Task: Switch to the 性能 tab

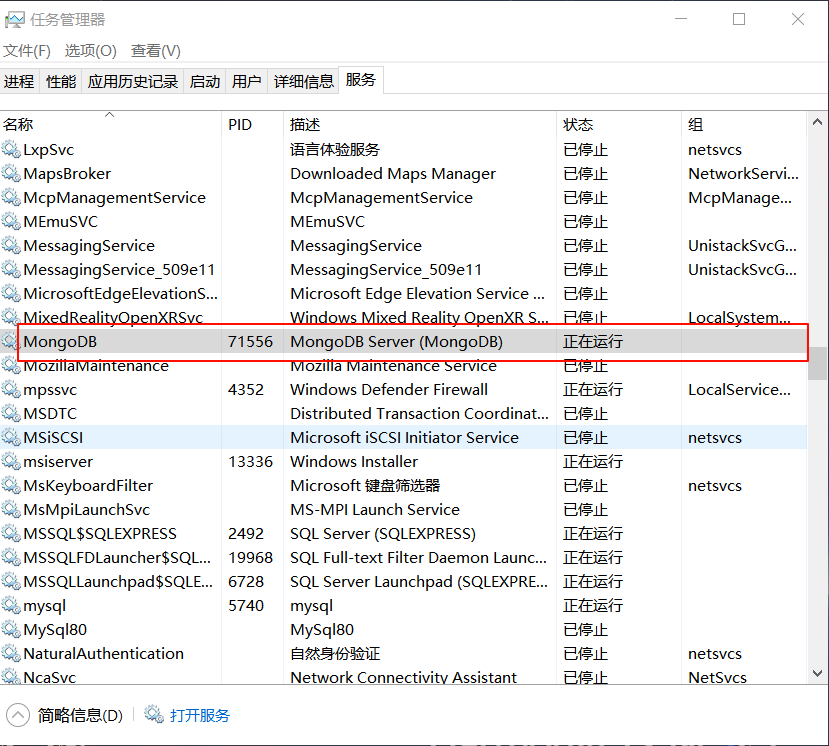Action: coord(61,81)
